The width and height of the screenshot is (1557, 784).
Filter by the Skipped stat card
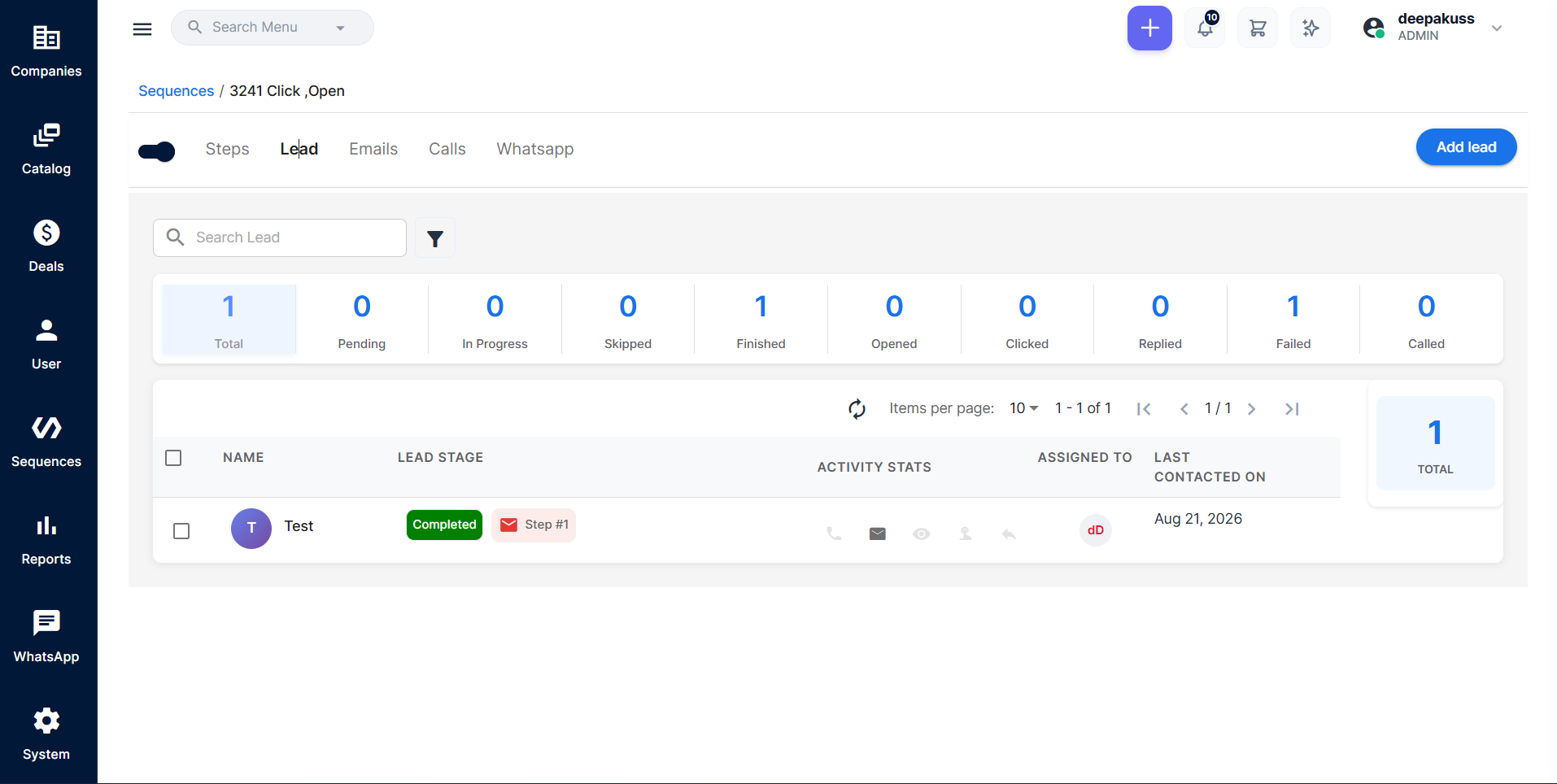pyautogui.click(x=628, y=320)
